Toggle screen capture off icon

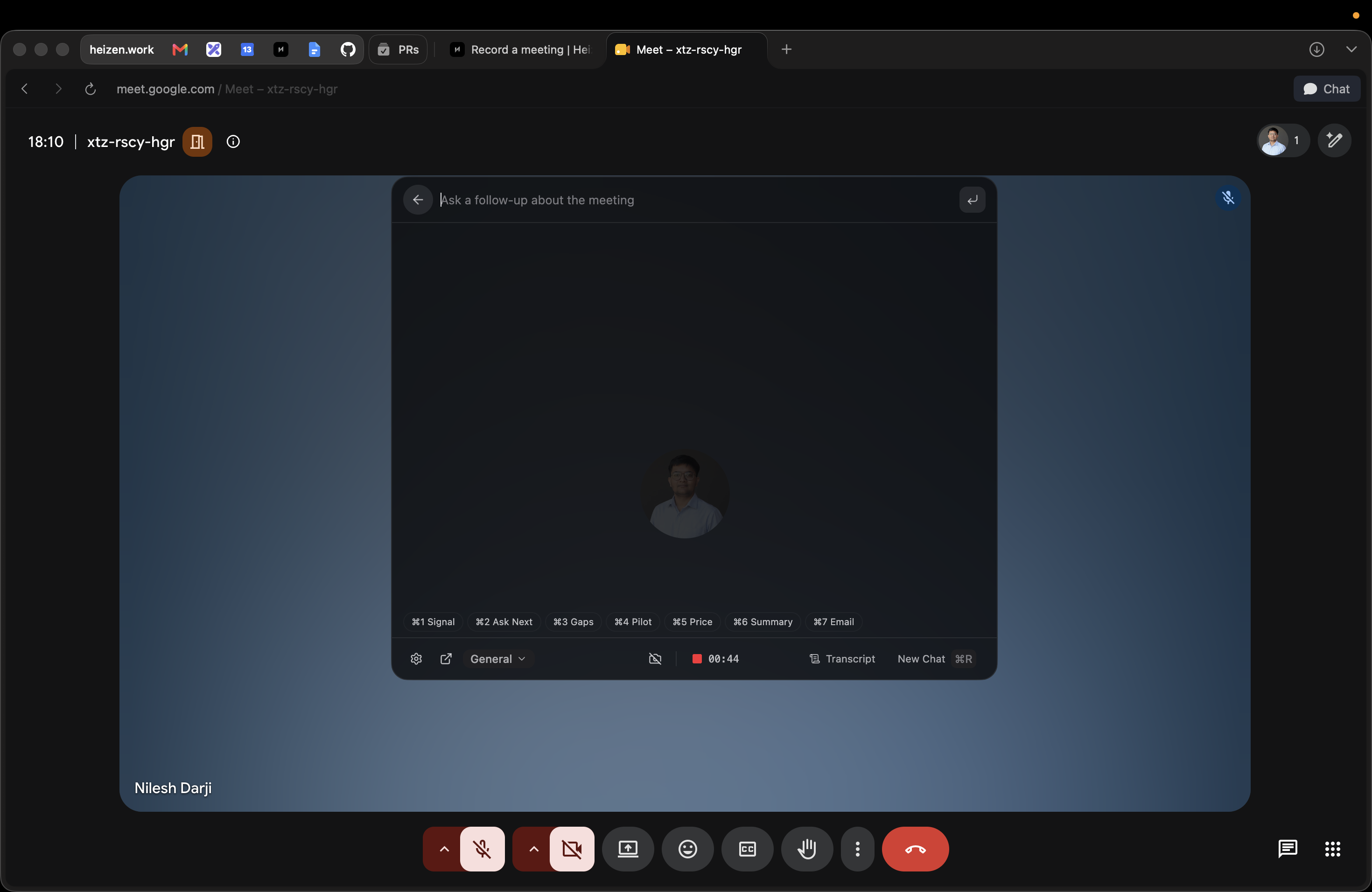tap(655, 659)
